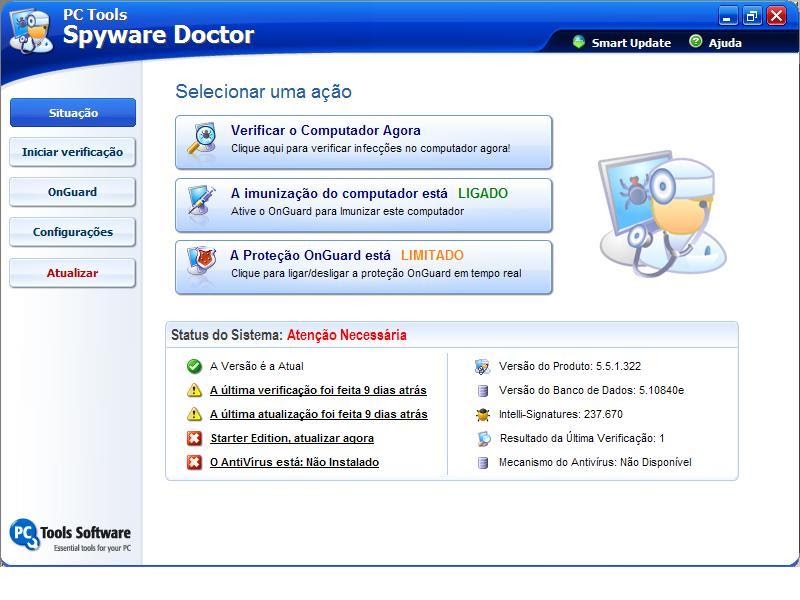Image resolution: width=800 pixels, height=600 pixels.
Task: Open link A última verificação foi feita 9 dias atrás
Action: 318,390
